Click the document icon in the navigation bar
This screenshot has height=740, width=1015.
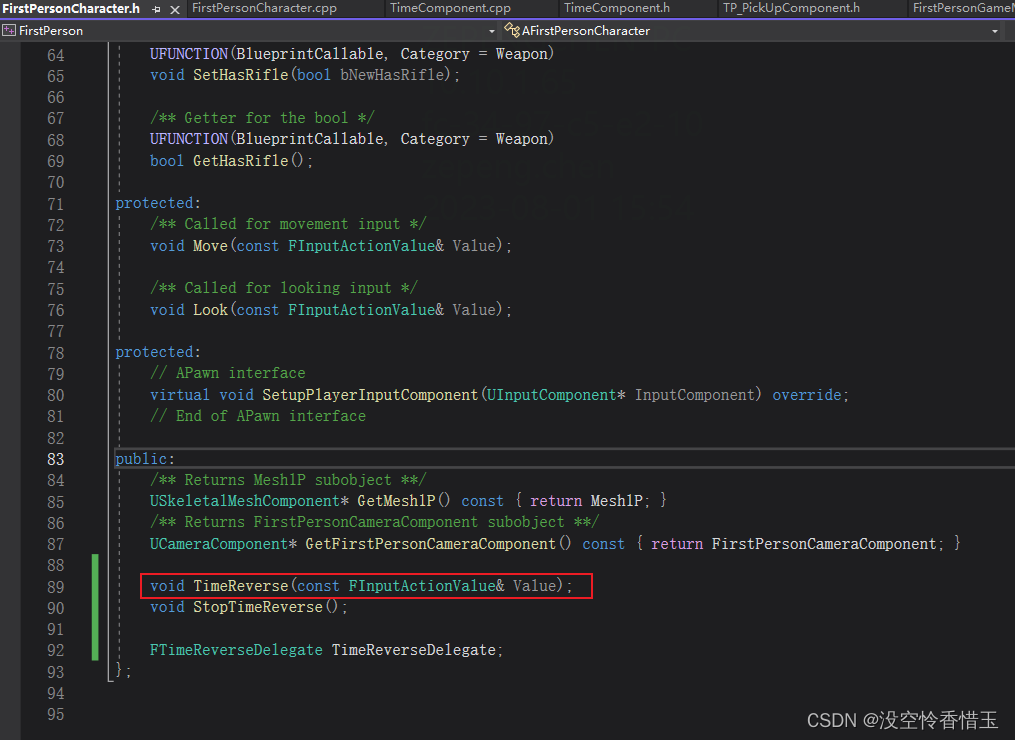pyautogui.click(x=9, y=31)
